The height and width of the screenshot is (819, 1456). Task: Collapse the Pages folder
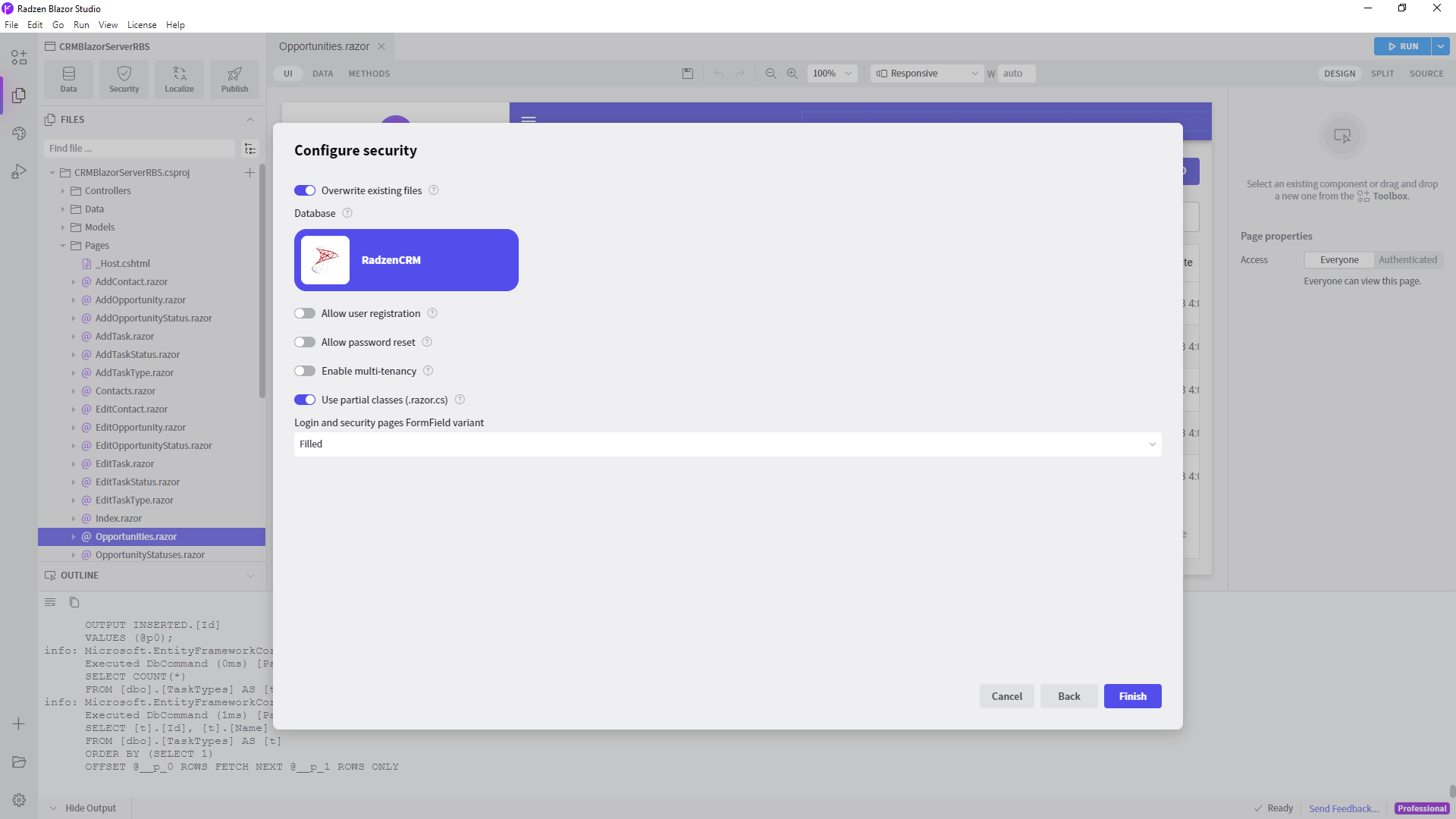pos(63,246)
